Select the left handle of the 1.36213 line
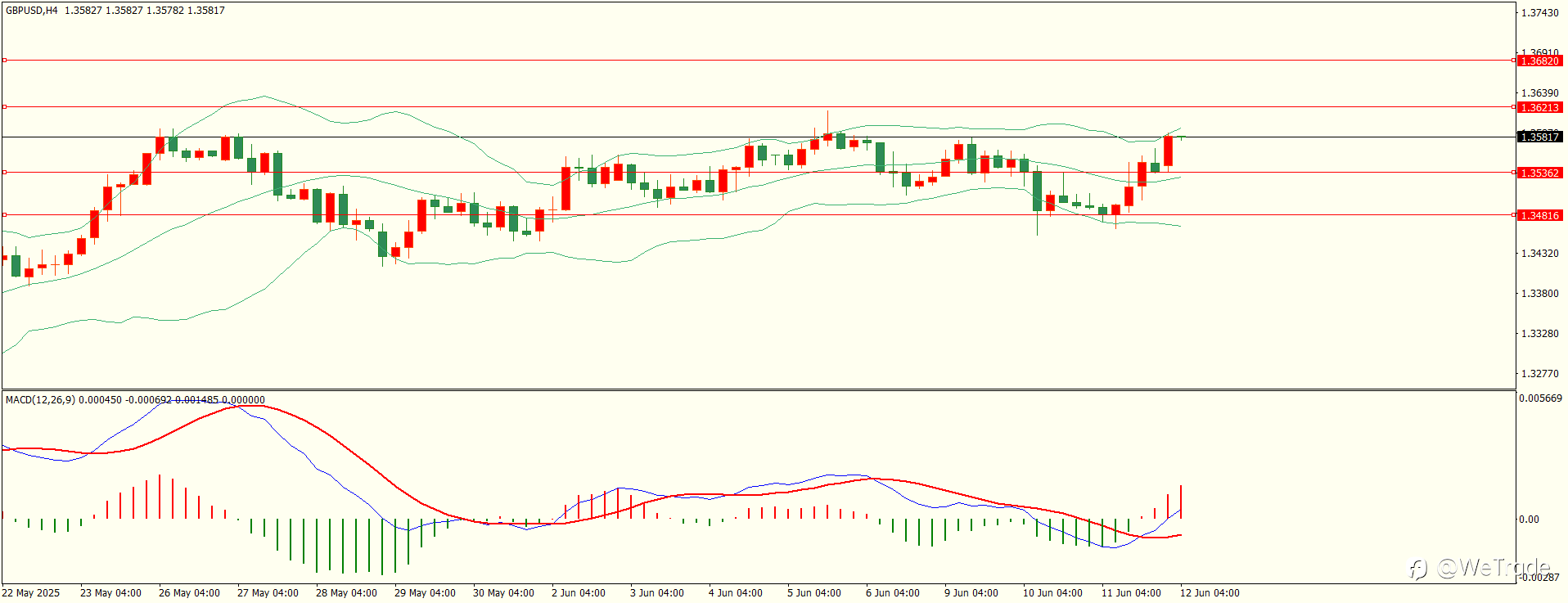The height and width of the screenshot is (603, 1568). 4,106
